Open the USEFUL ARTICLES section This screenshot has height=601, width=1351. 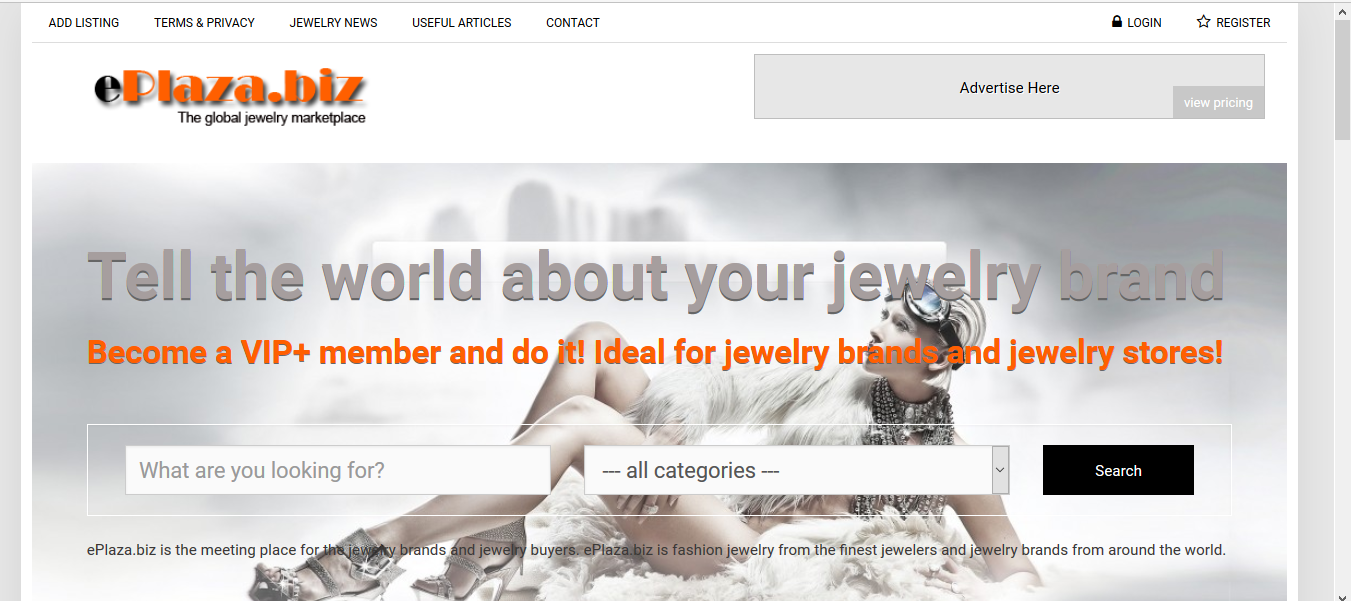pyautogui.click(x=462, y=22)
